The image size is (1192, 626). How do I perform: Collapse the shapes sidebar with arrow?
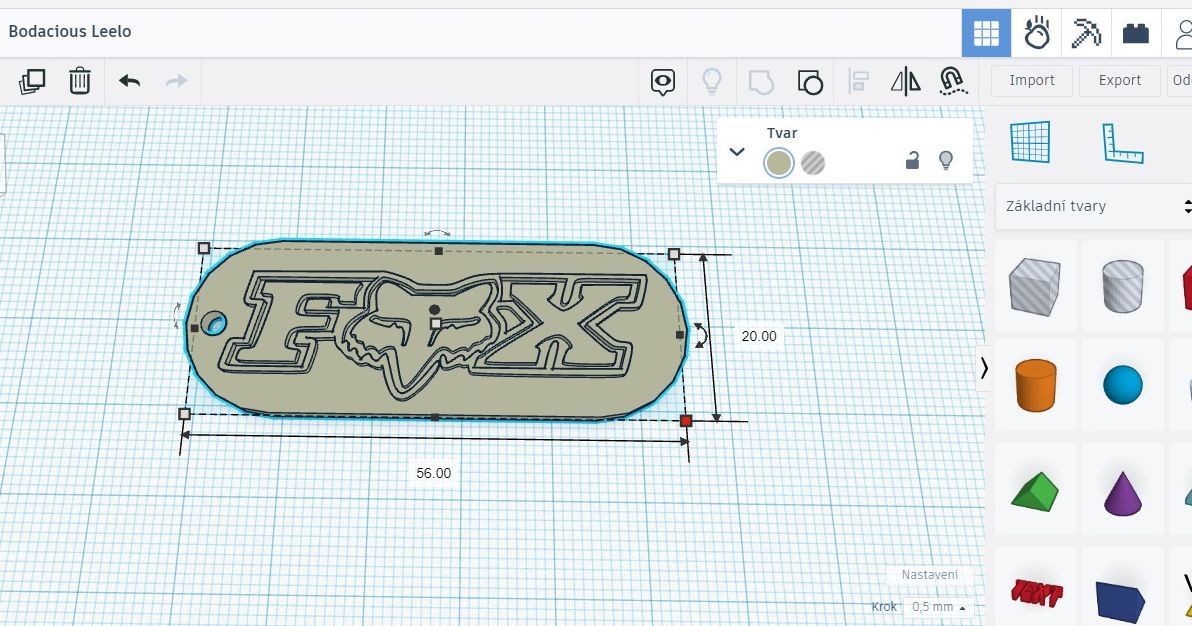(x=984, y=369)
